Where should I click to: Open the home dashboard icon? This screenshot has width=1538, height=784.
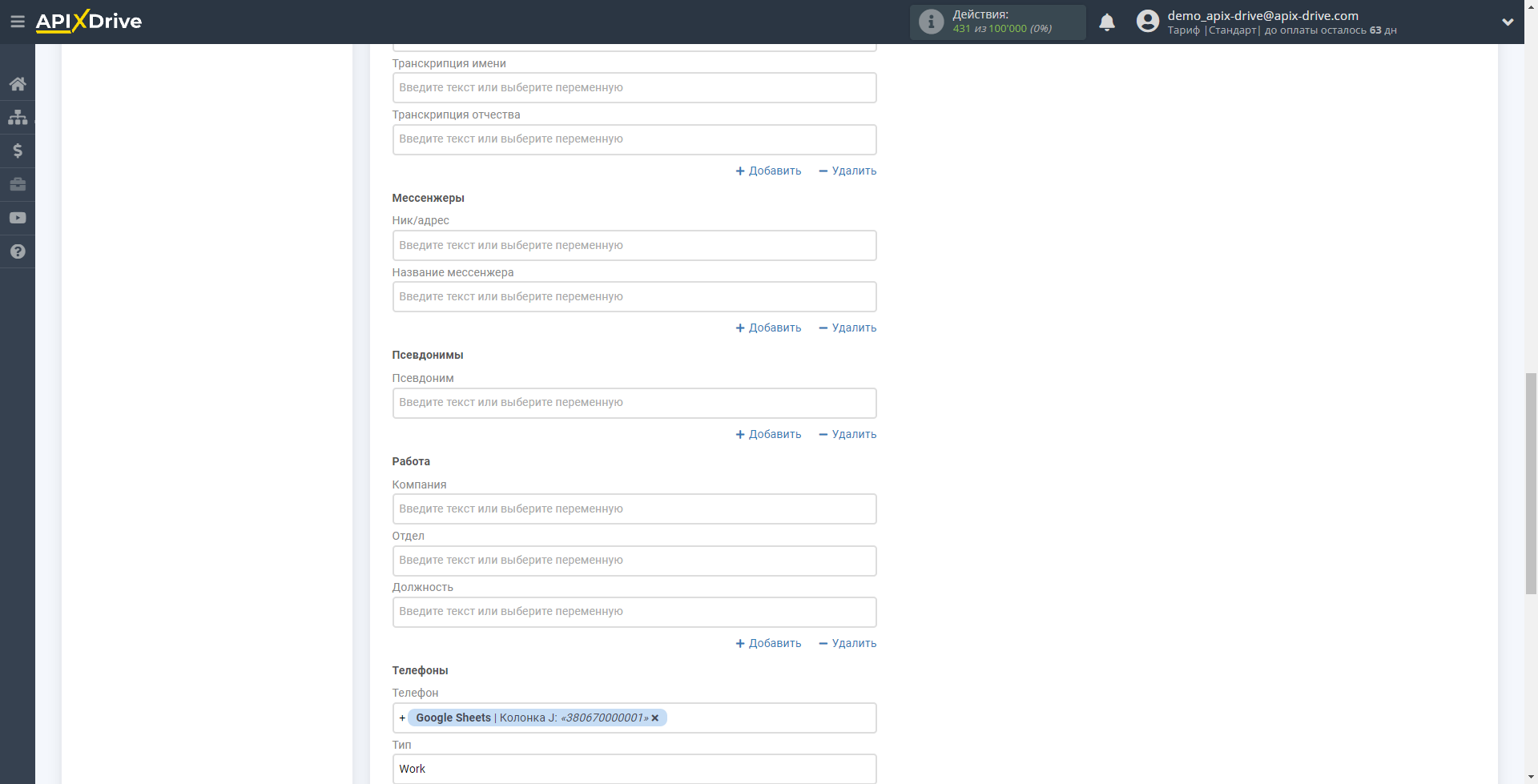pyautogui.click(x=18, y=83)
